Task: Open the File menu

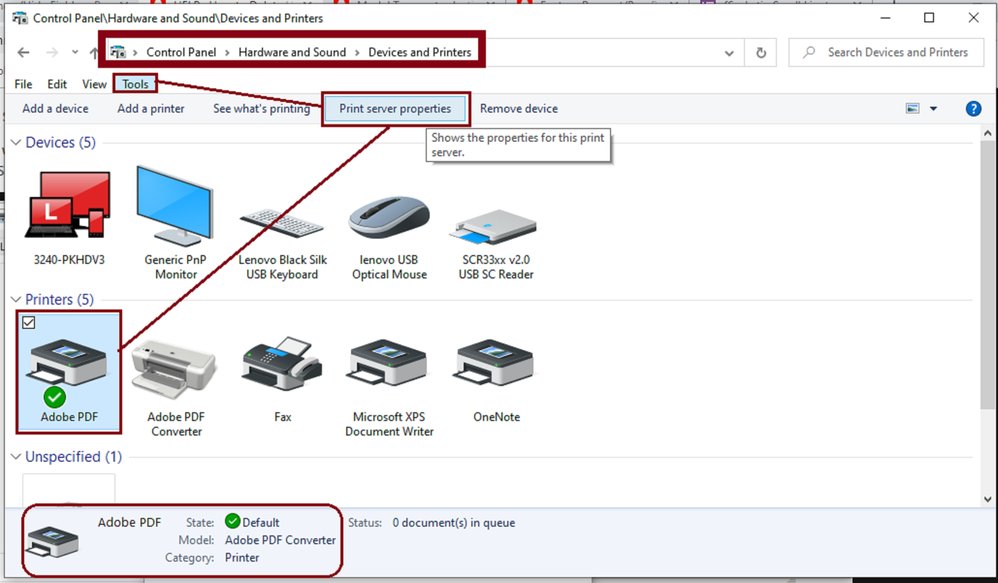Action: click(23, 84)
